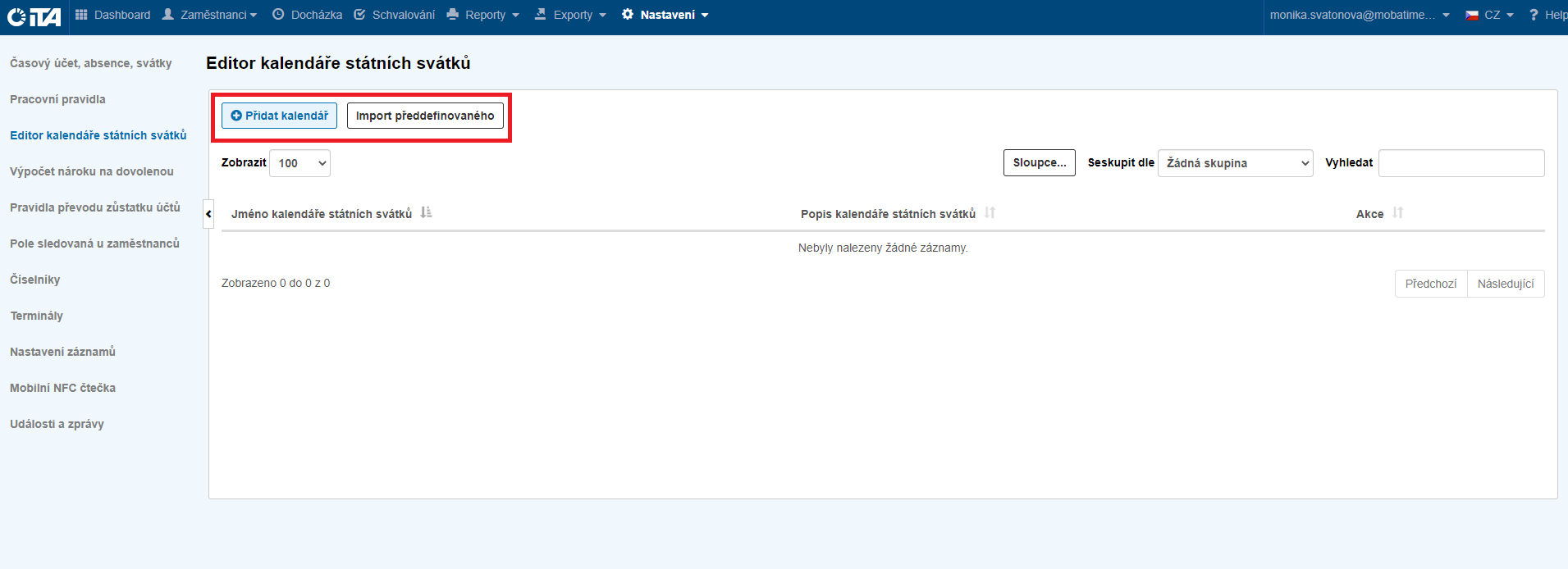1568x569 pixels.
Task: Click Přidat kalendář button
Action: (279, 116)
